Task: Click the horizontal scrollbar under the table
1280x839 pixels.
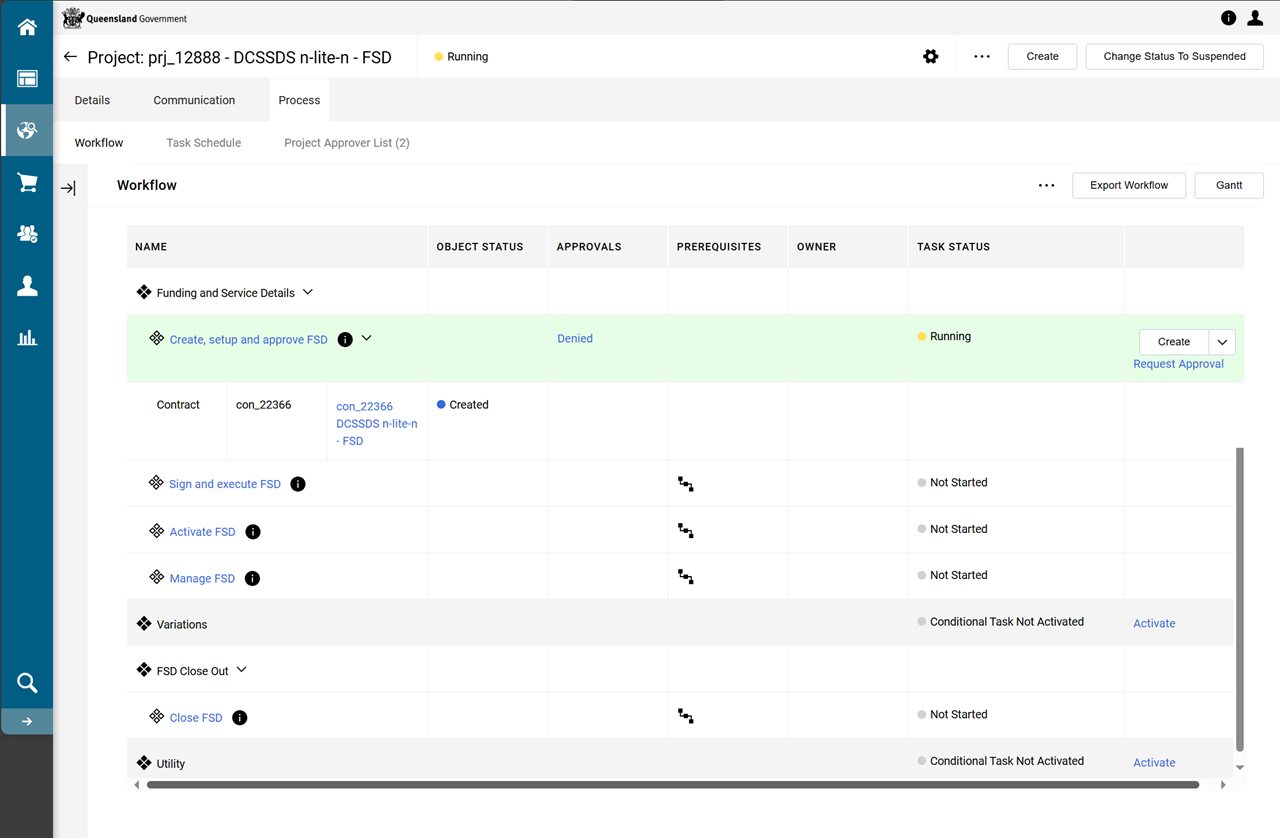Action: click(672, 785)
